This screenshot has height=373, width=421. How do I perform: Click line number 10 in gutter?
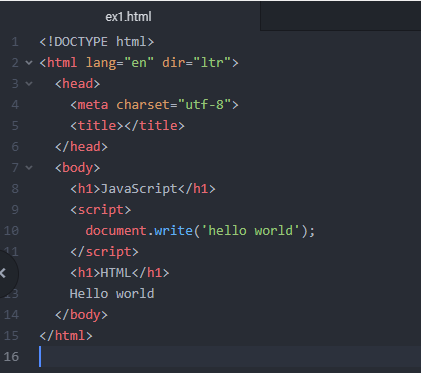click(11, 231)
